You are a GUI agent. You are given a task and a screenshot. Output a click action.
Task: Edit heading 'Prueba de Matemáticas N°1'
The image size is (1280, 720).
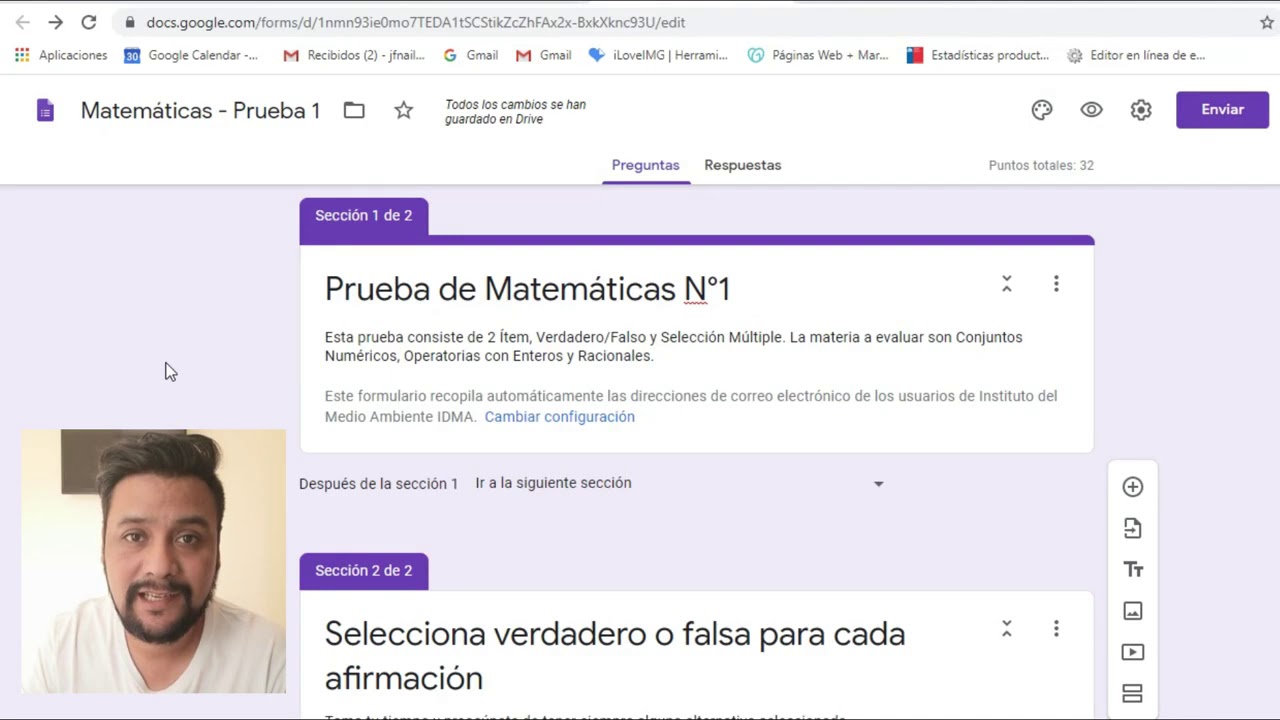[527, 289]
